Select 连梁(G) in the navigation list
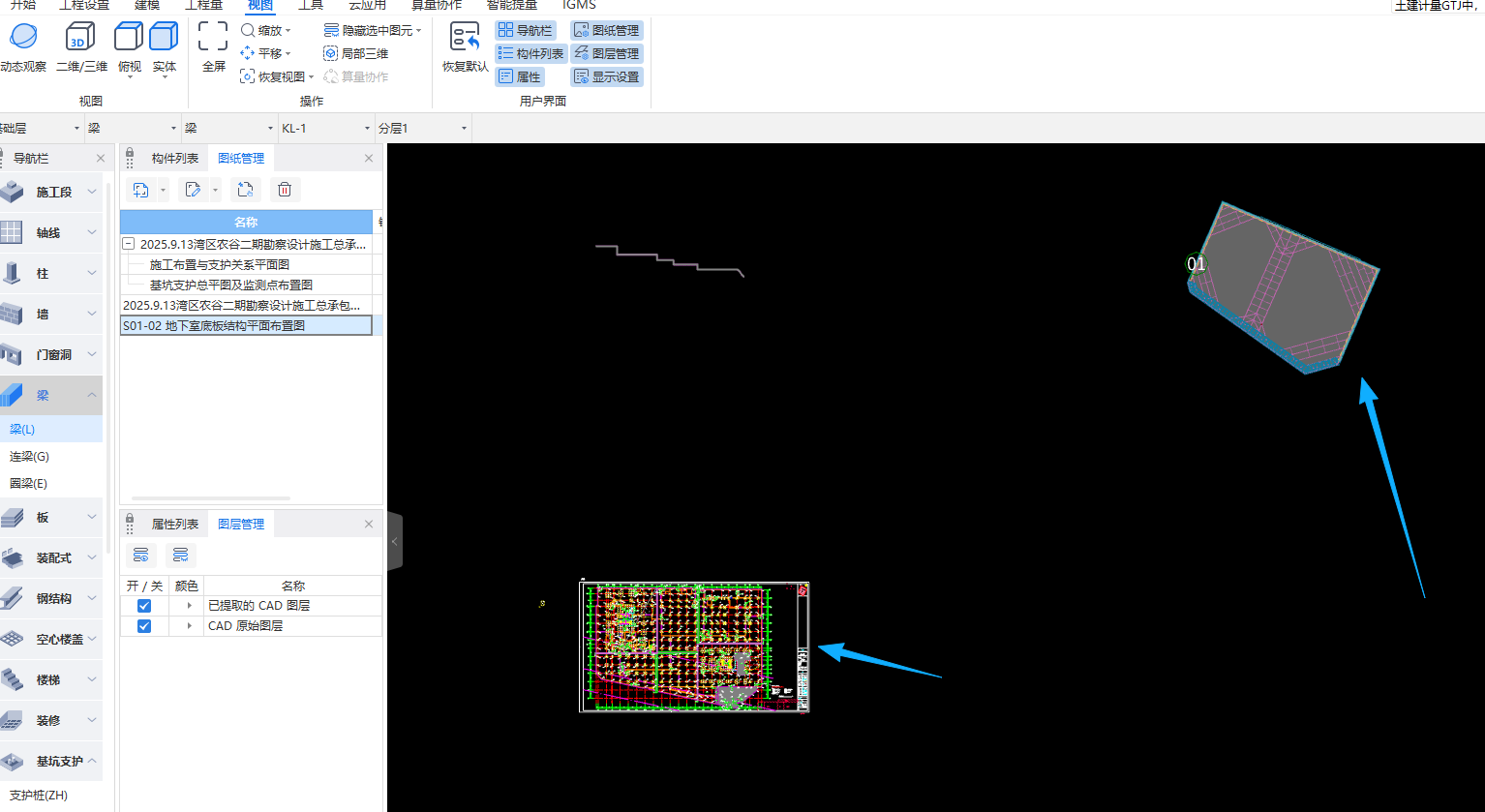1485x812 pixels. (x=29, y=456)
